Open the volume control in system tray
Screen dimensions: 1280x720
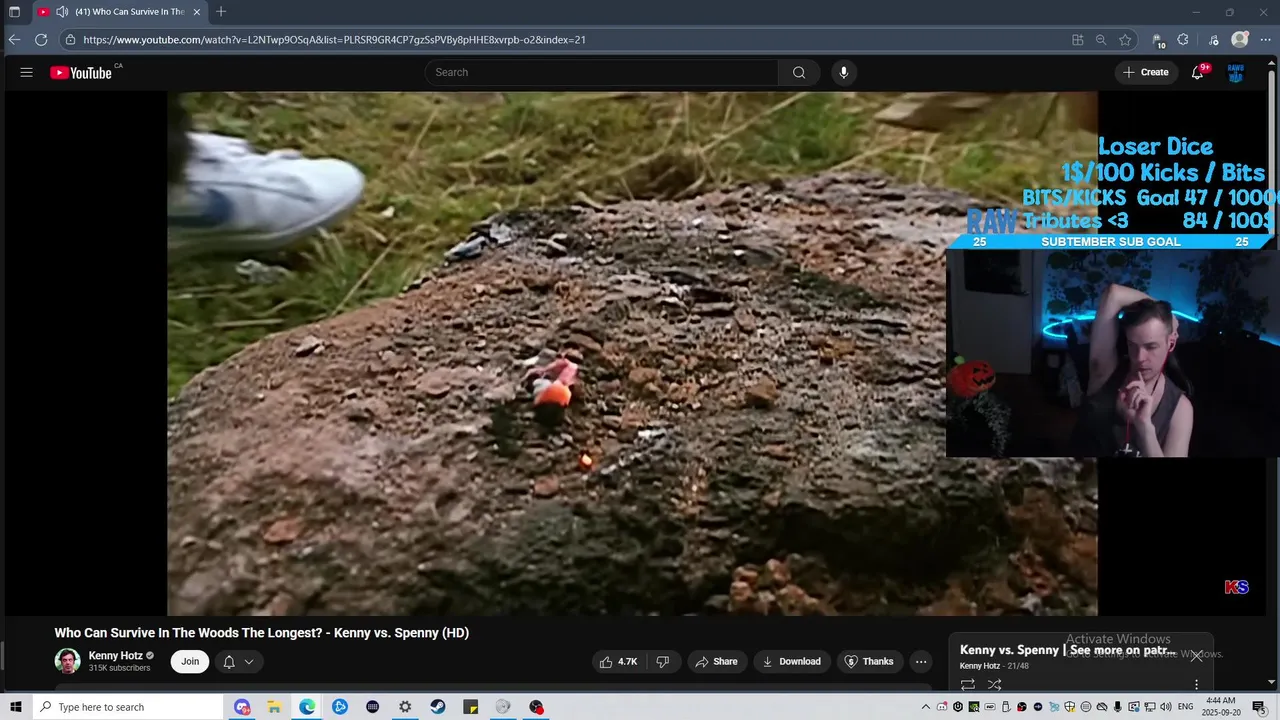[1165, 707]
